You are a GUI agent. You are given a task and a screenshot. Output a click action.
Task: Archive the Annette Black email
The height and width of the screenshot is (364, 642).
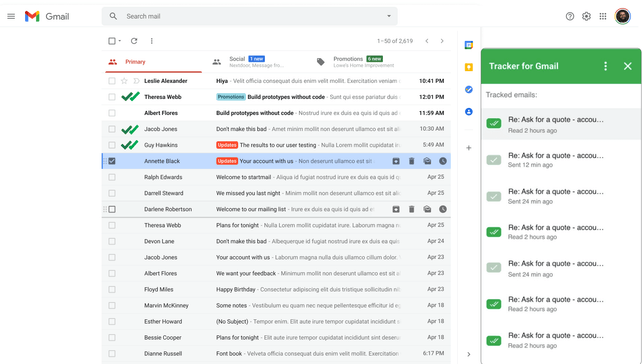coord(396,161)
